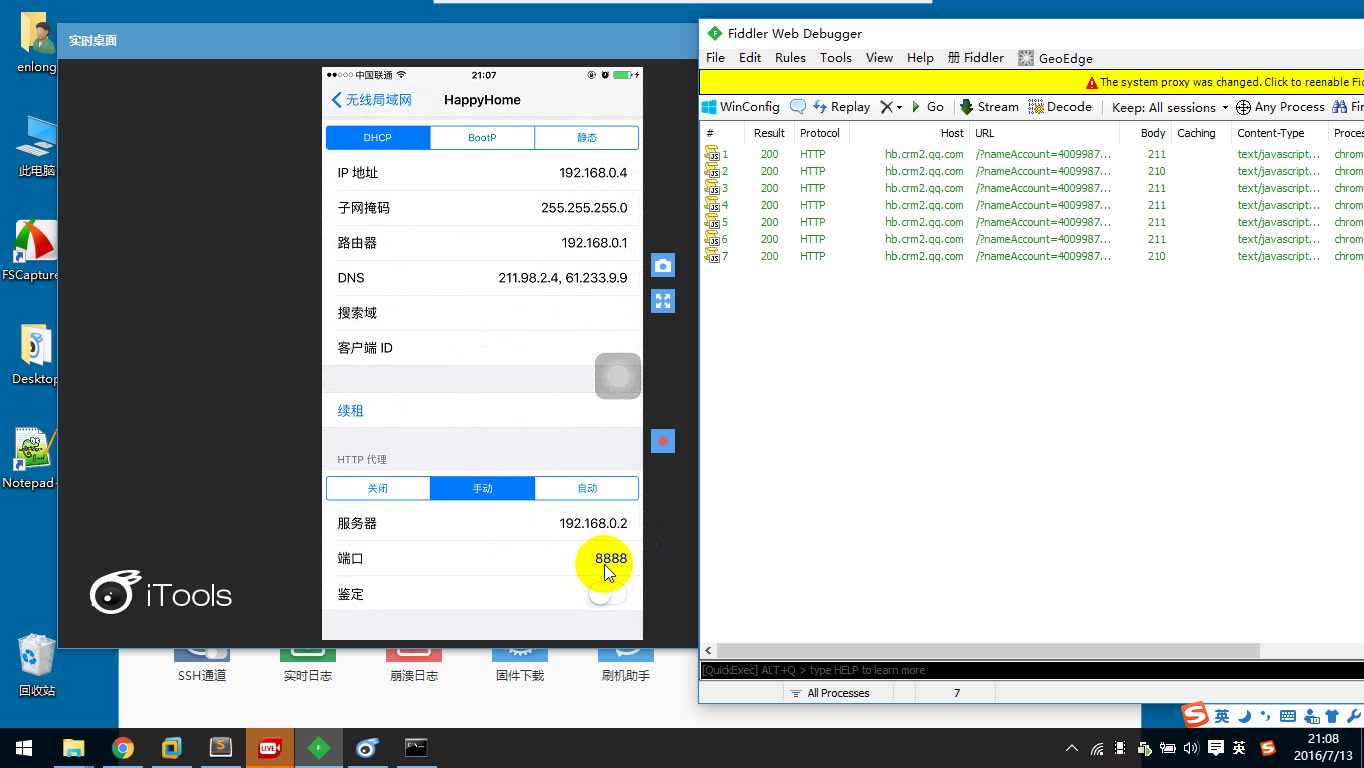The image size is (1364, 768).
Task: Click the yellow system proxy changed warning bar
Action: (1031, 82)
